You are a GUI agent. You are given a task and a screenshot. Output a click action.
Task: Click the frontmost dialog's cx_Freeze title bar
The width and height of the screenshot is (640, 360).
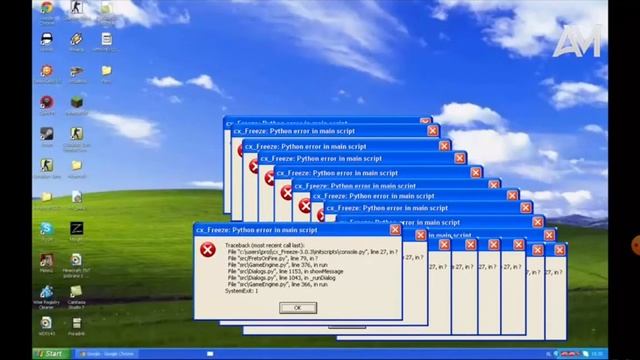point(291,230)
